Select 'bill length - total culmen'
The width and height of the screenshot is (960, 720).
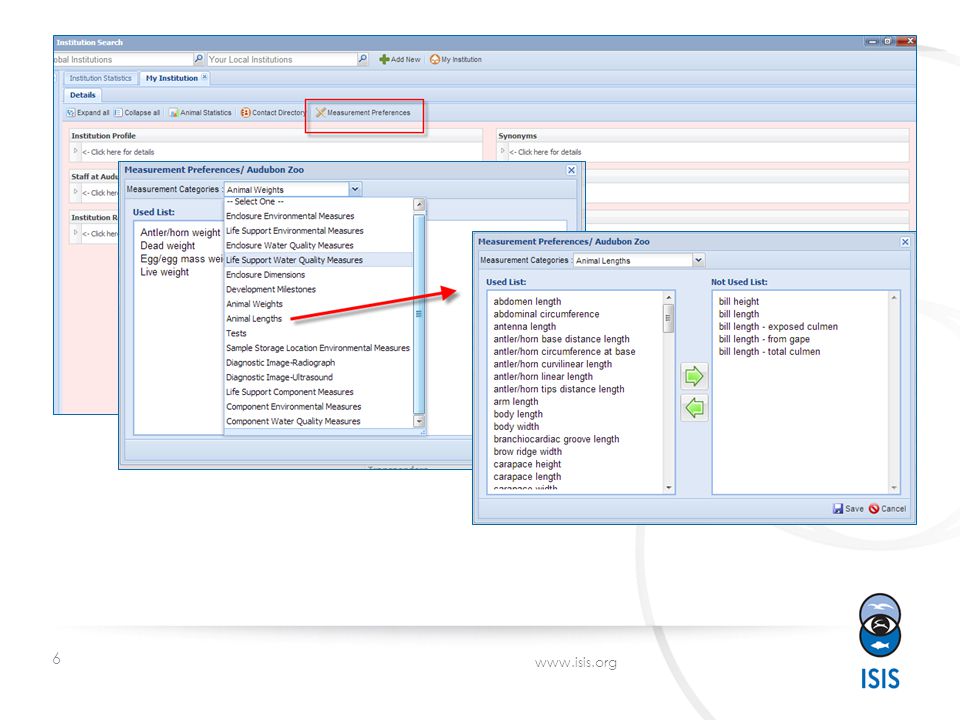[x=769, y=351]
